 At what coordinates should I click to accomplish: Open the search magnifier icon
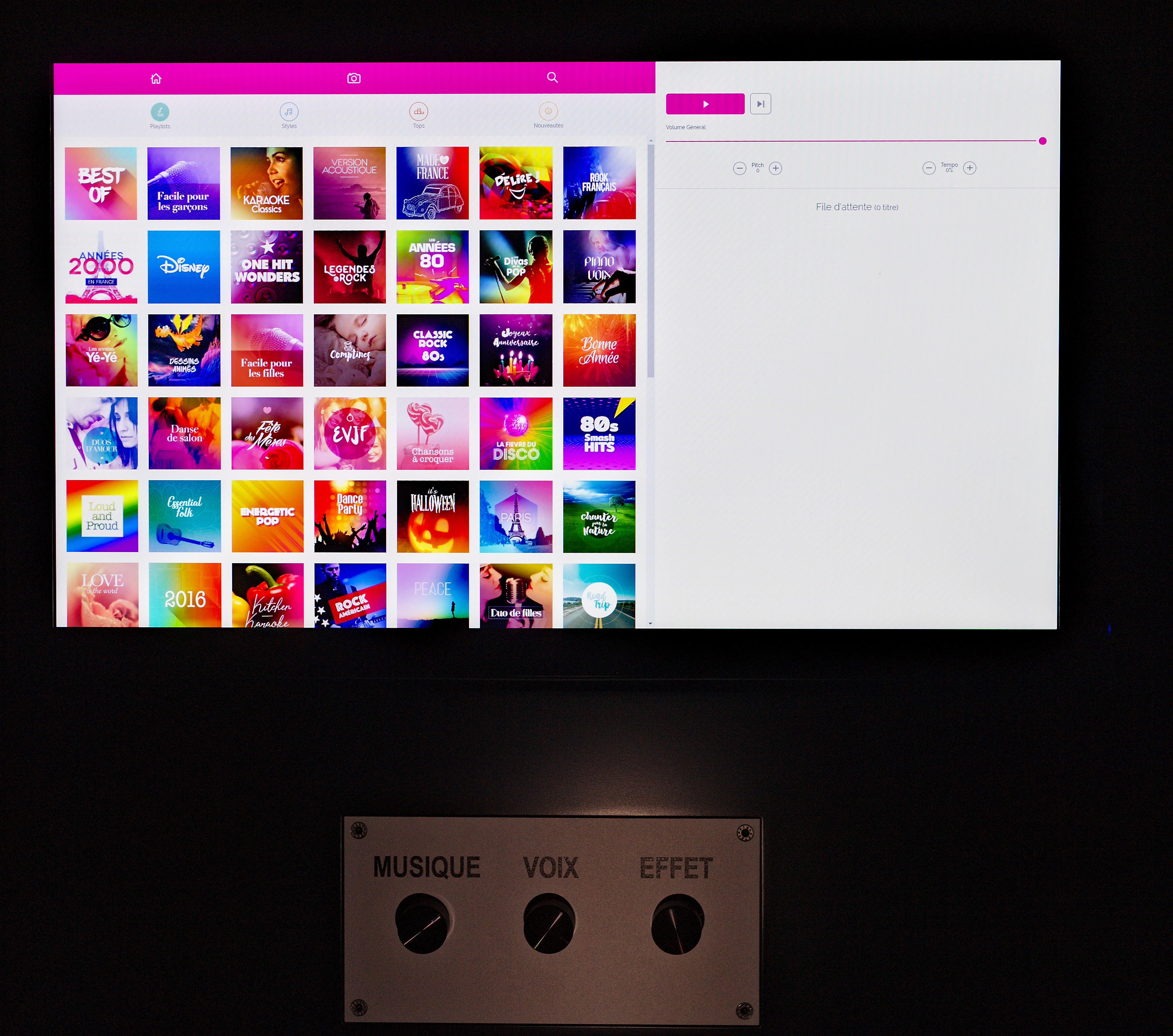pyautogui.click(x=552, y=78)
